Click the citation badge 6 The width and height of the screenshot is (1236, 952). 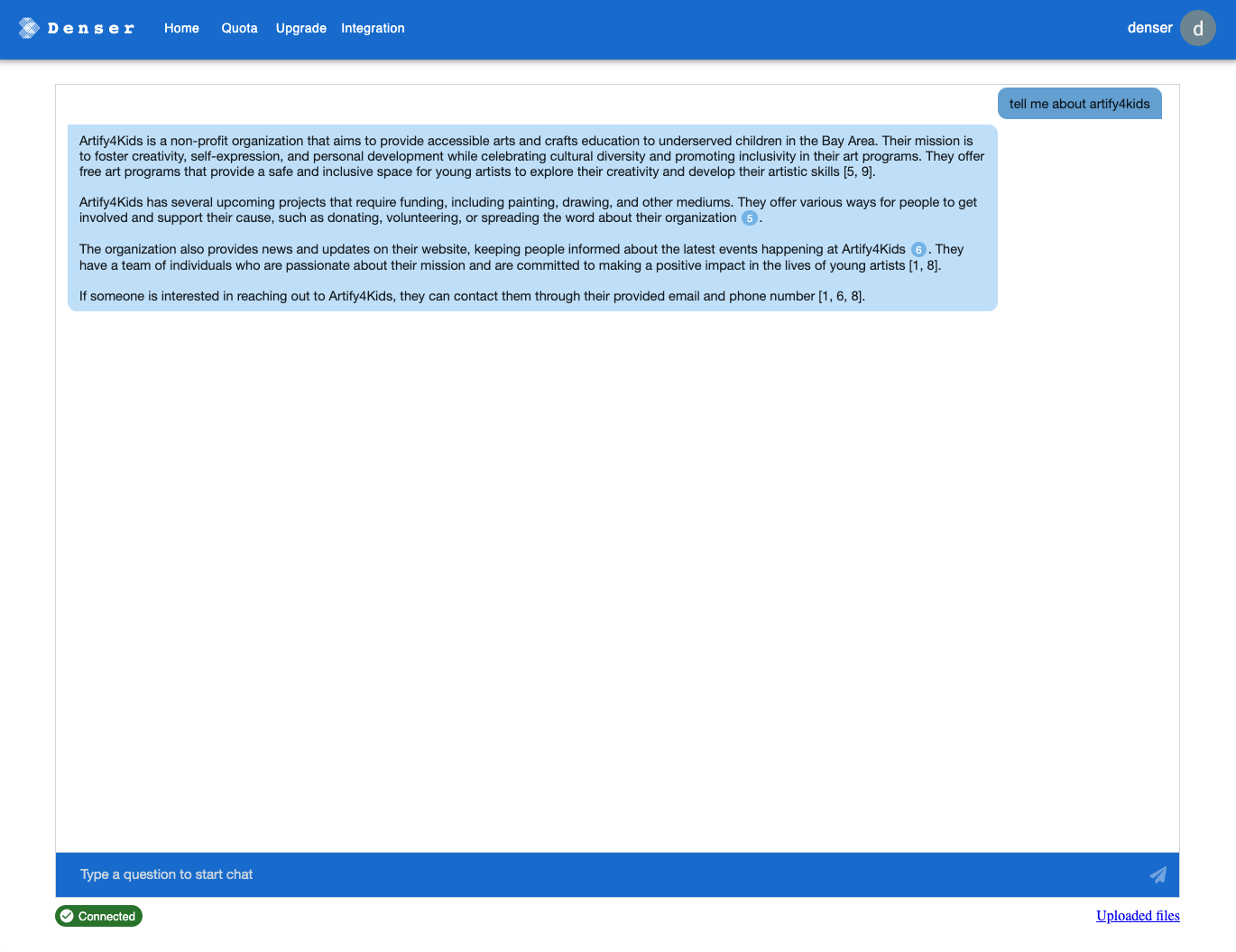click(x=918, y=250)
